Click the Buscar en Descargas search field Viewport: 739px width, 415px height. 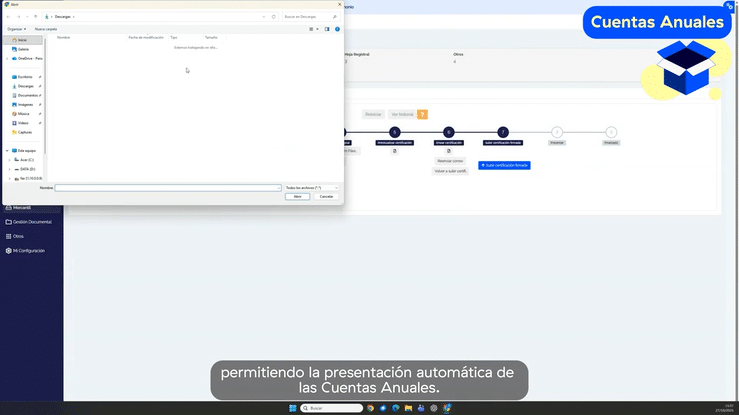310,16
